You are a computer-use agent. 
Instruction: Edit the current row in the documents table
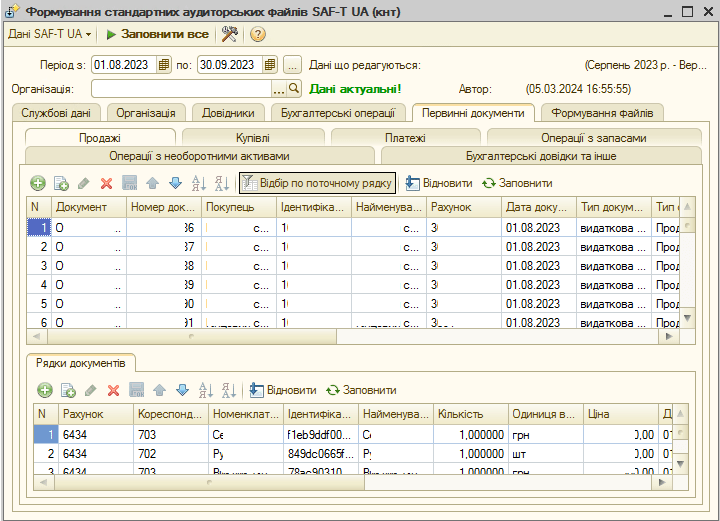[84, 183]
